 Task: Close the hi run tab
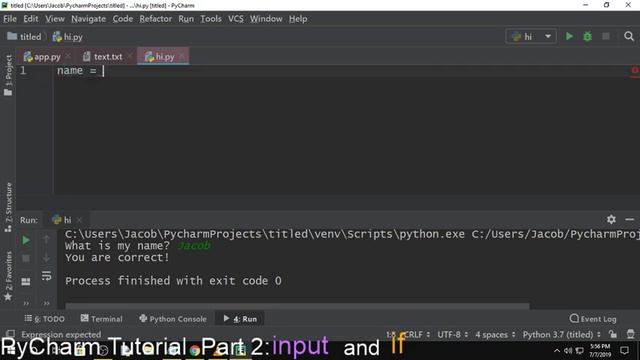80,220
